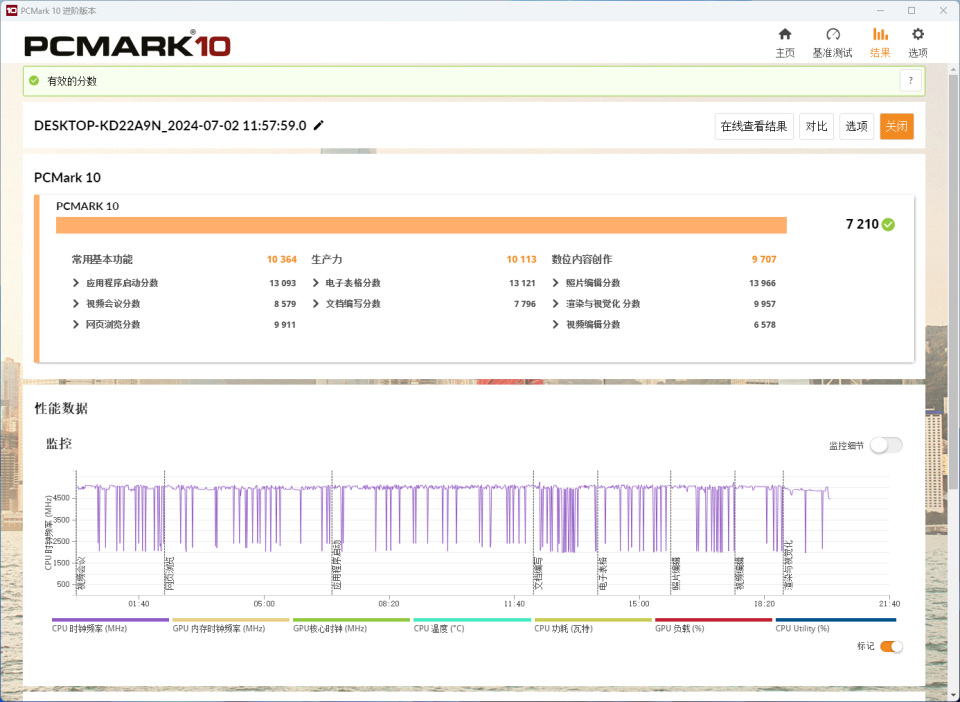
Task: Click the orange 关闭 close button
Action: tap(896, 127)
